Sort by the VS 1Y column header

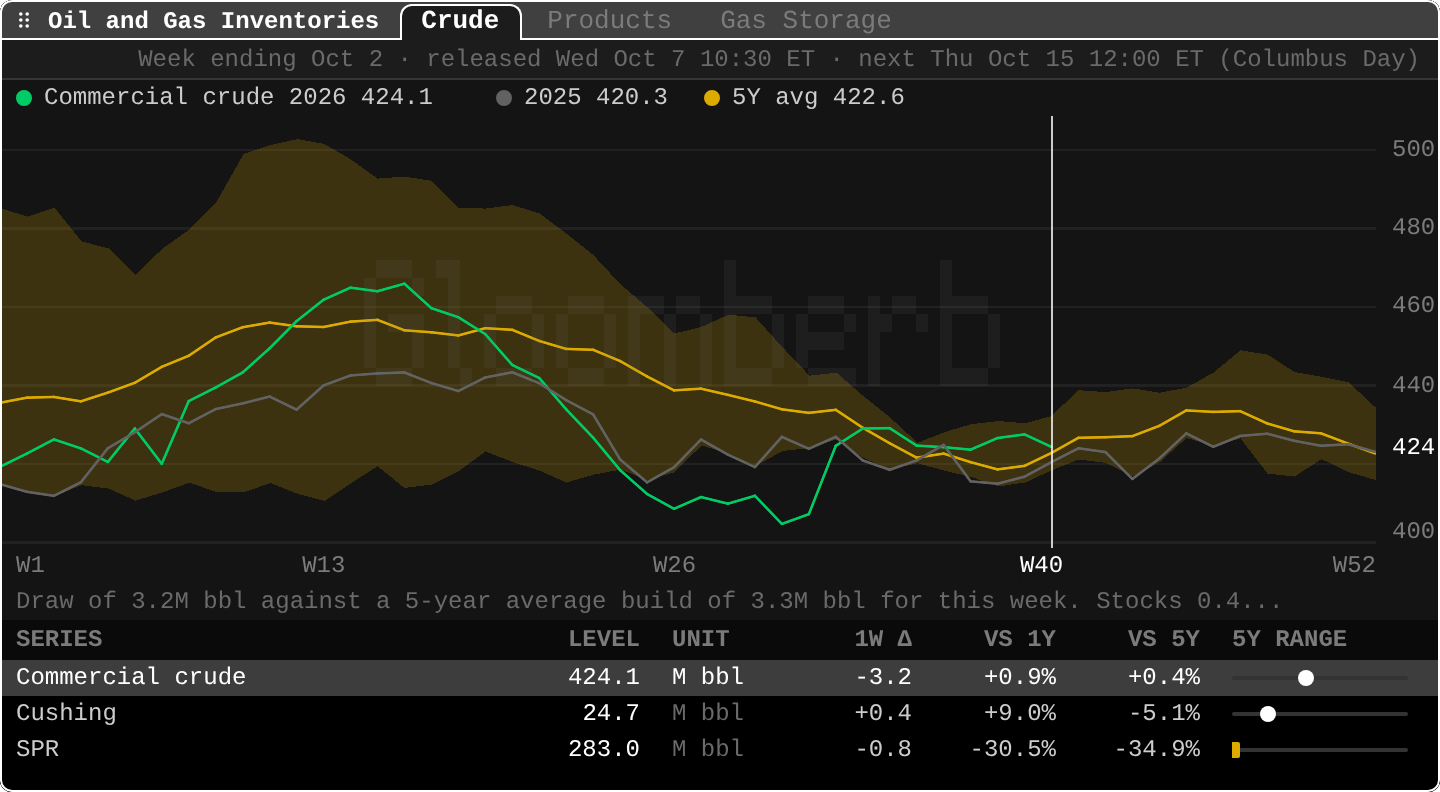pos(1020,640)
